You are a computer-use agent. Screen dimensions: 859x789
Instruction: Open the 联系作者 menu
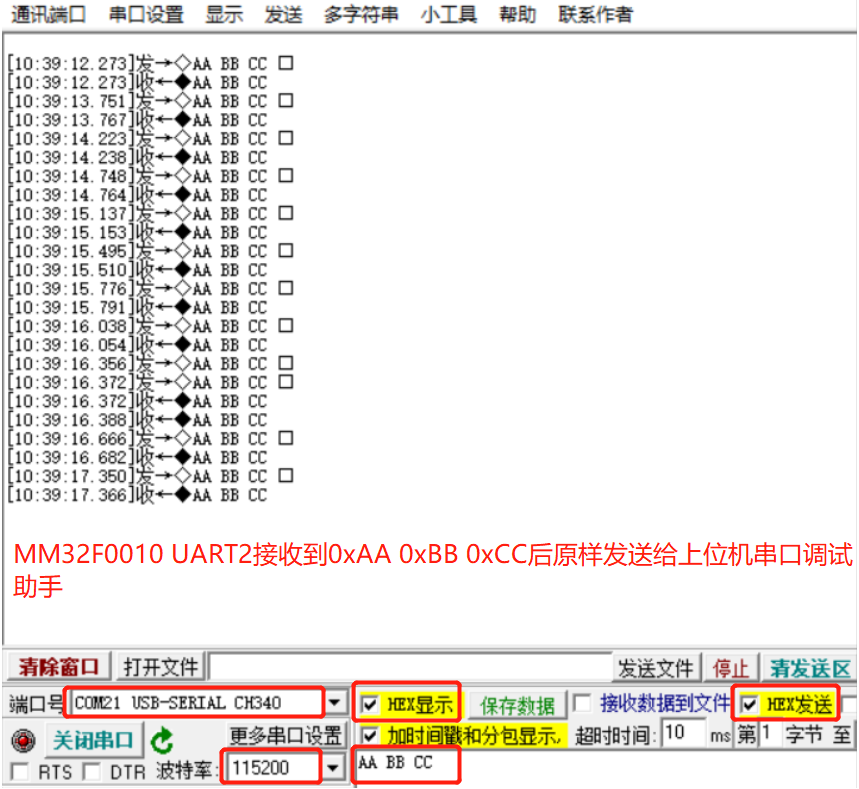(595, 14)
